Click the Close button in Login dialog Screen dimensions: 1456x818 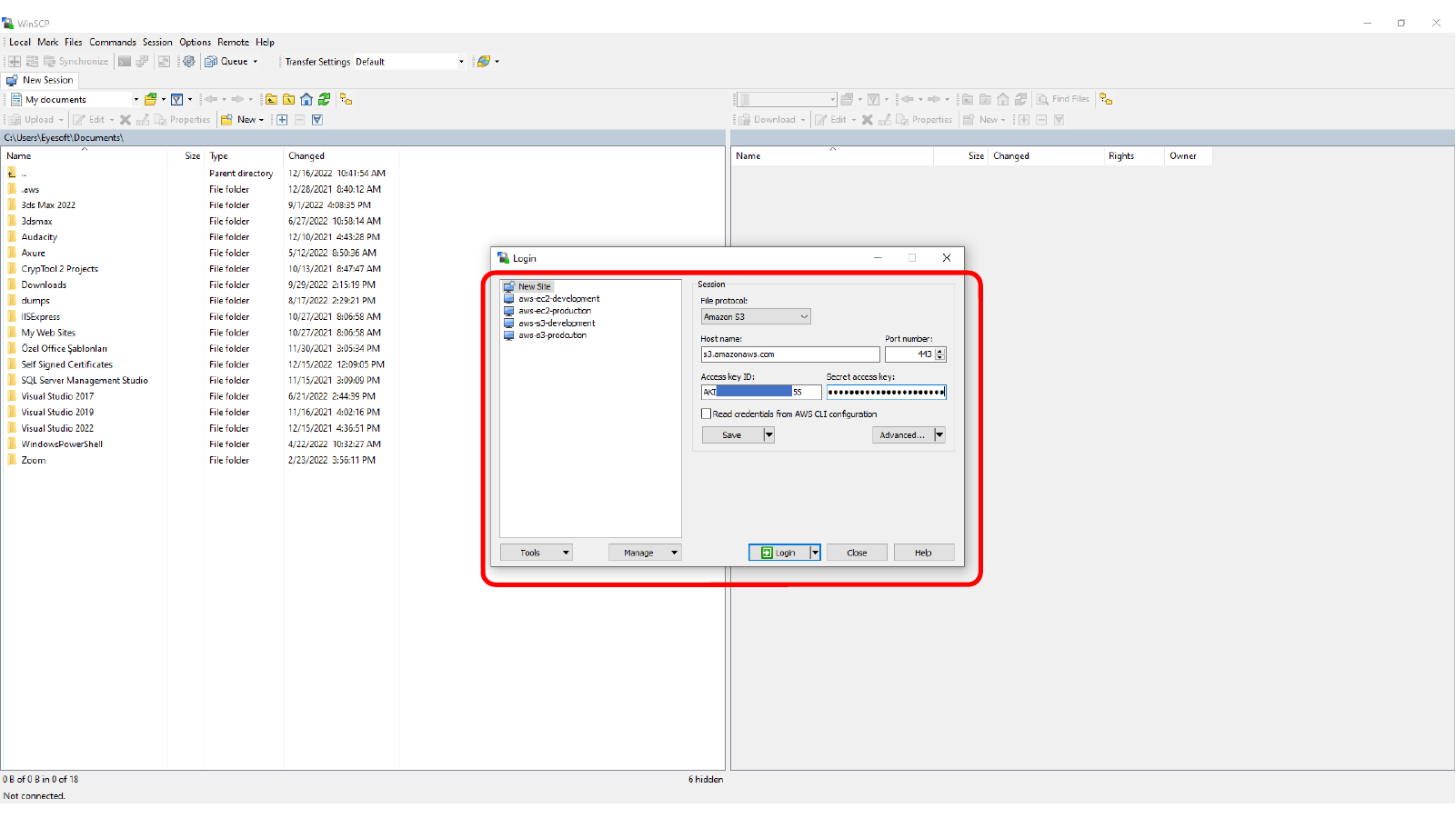click(x=857, y=553)
